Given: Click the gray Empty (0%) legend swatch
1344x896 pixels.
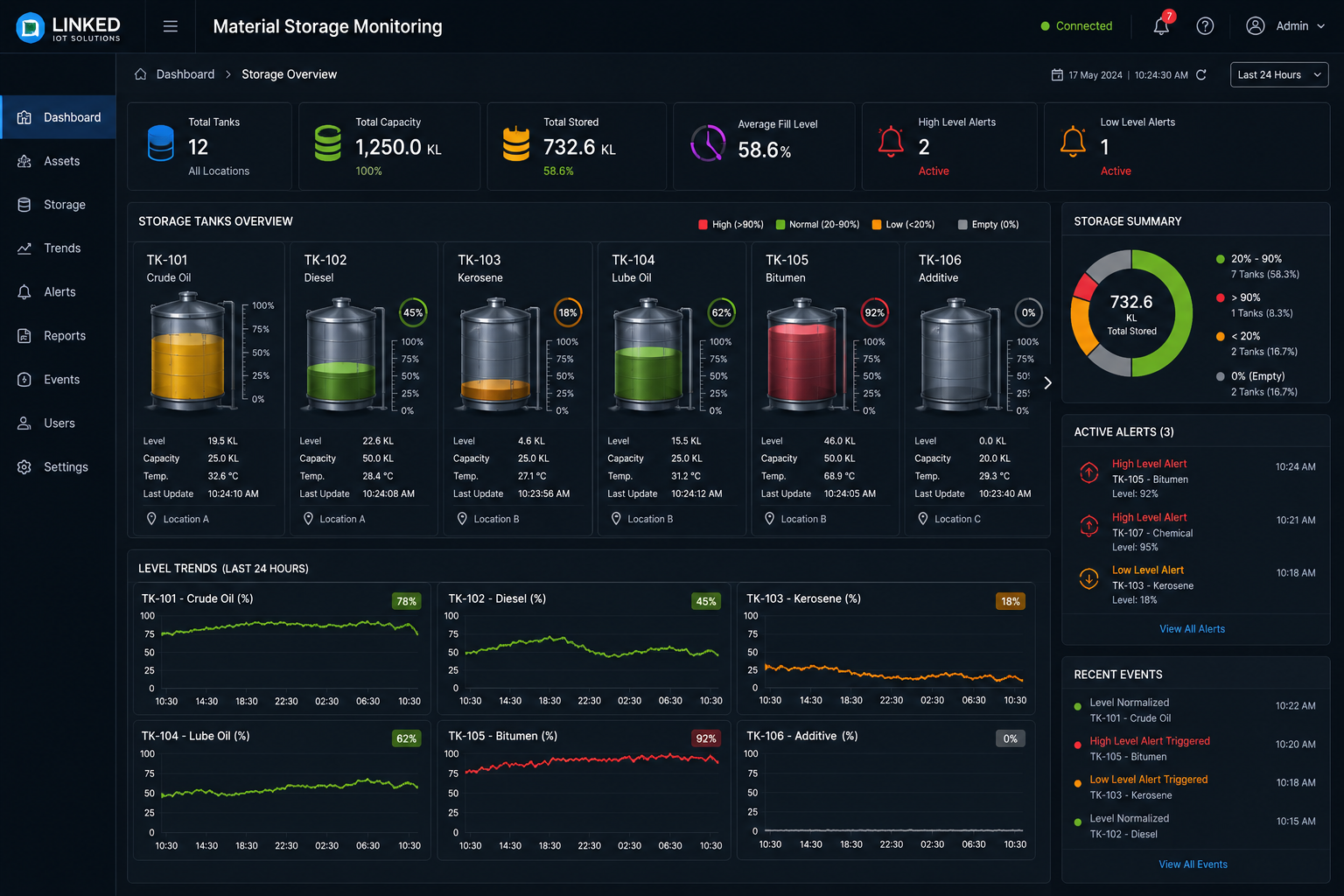Looking at the screenshot, I should (962, 225).
